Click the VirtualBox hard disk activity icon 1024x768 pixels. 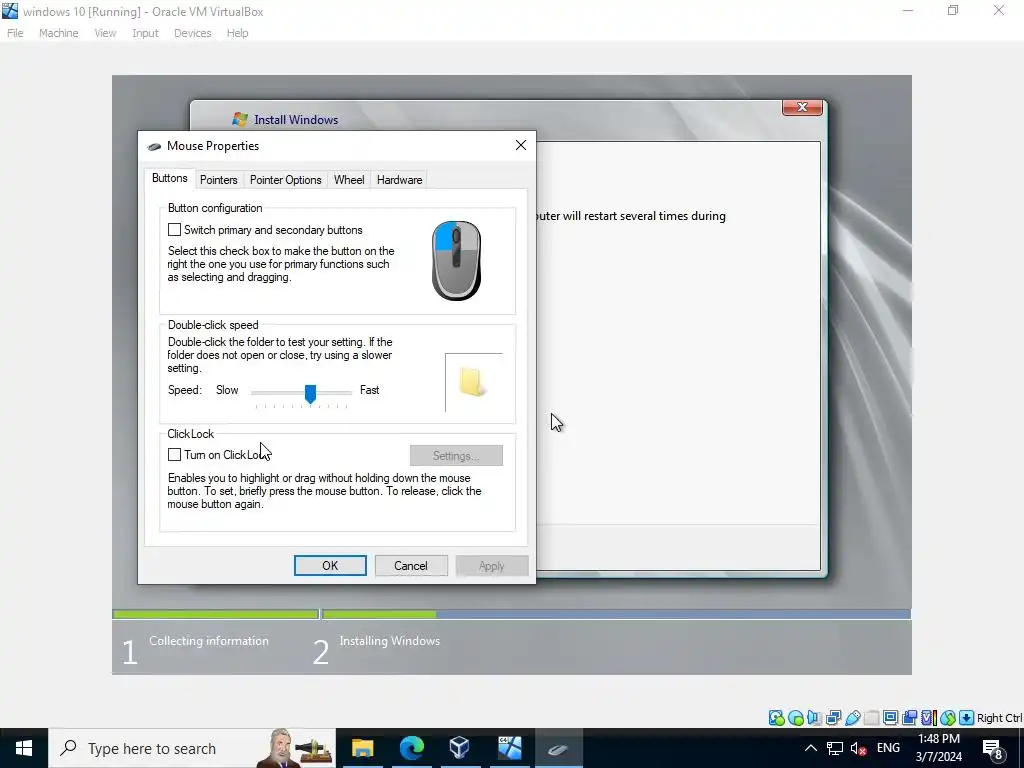[x=776, y=718]
